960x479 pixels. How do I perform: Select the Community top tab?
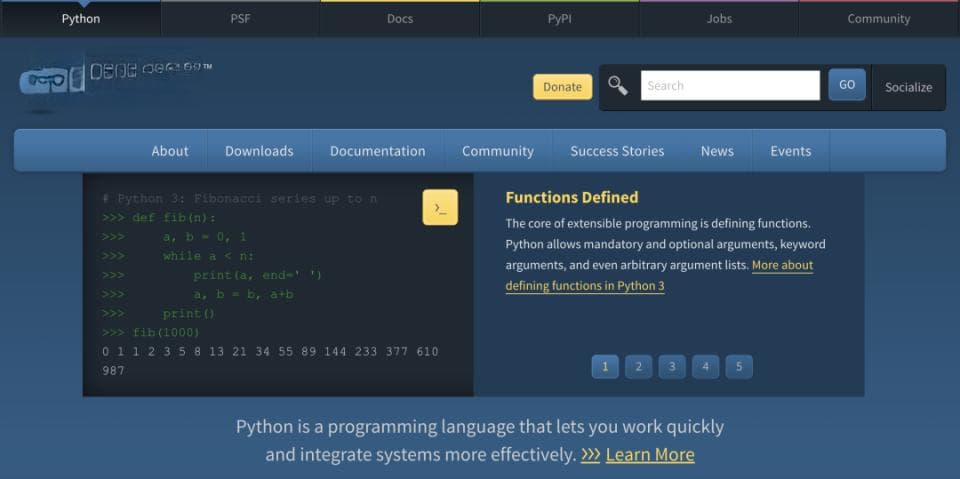click(879, 18)
